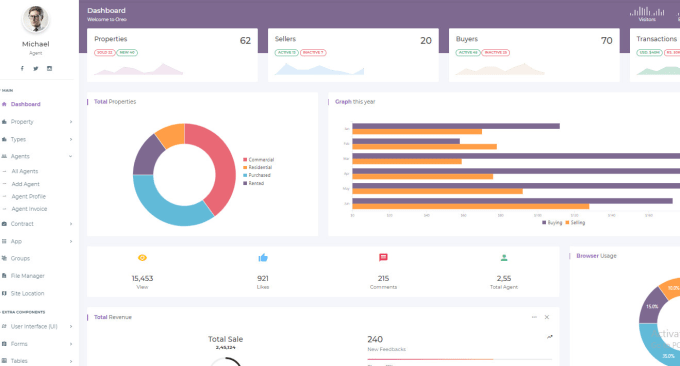
Task: Expand the Property sidebar menu
Action: click(x=37, y=122)
